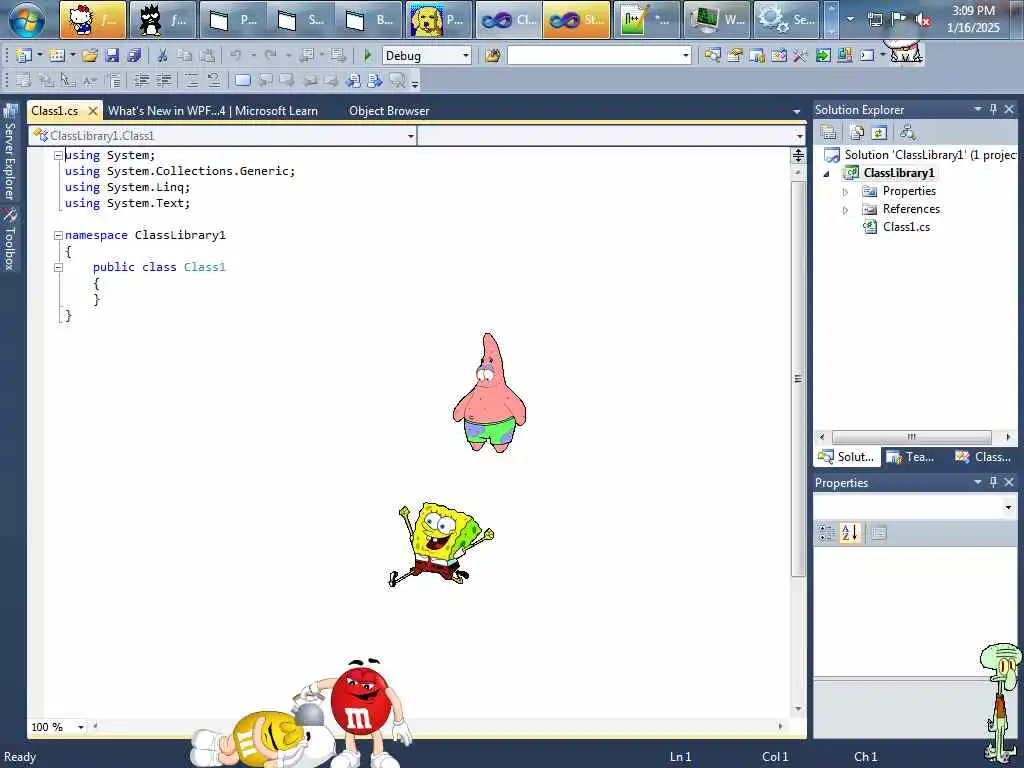Screen dimensions: 1024x768
Task: Open the Toolbox from the hammer-wrench icon
Action: coord(801,56)
